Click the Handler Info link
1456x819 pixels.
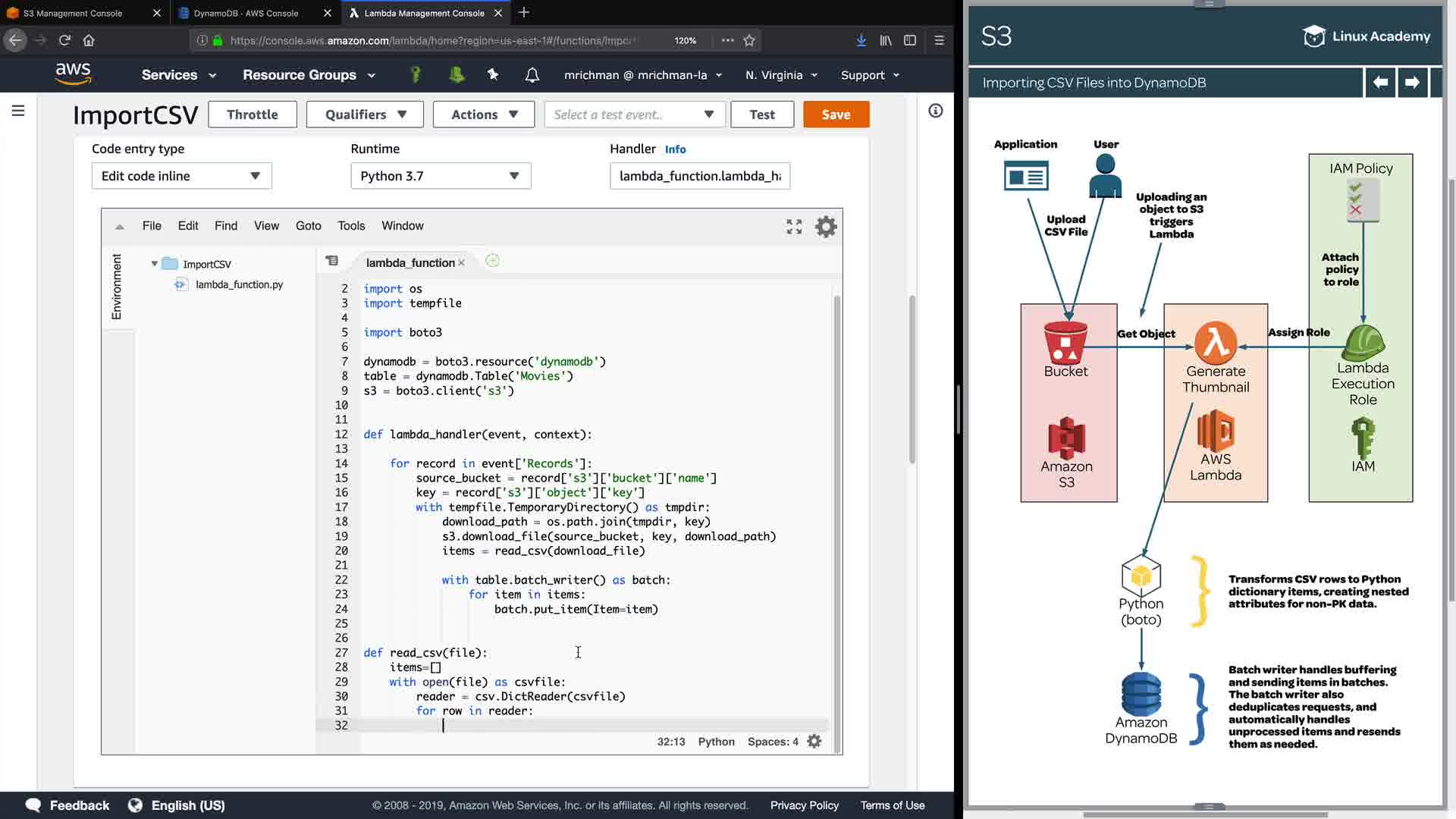675,149
